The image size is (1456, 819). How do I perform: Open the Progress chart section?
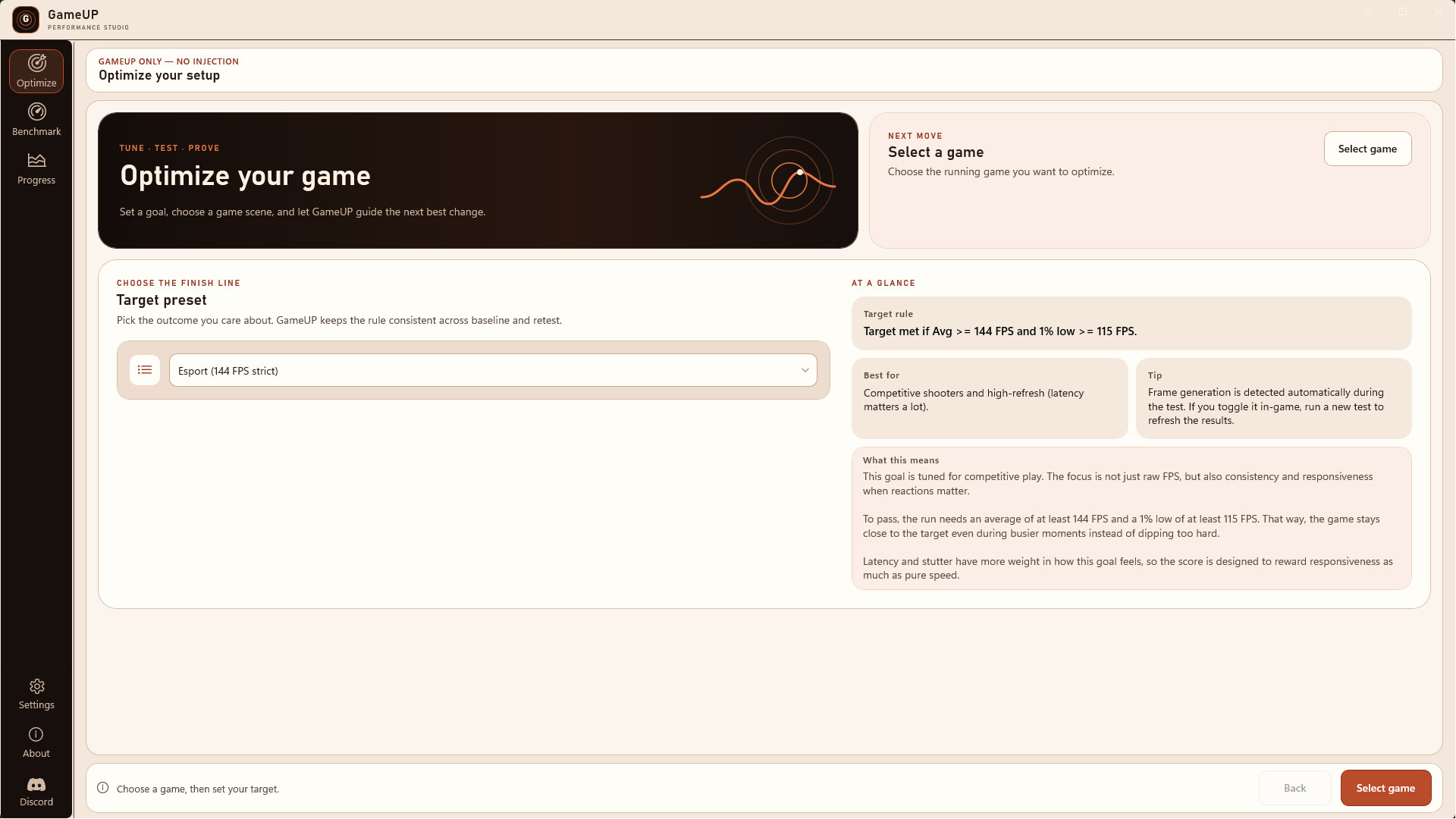[36, 168]
